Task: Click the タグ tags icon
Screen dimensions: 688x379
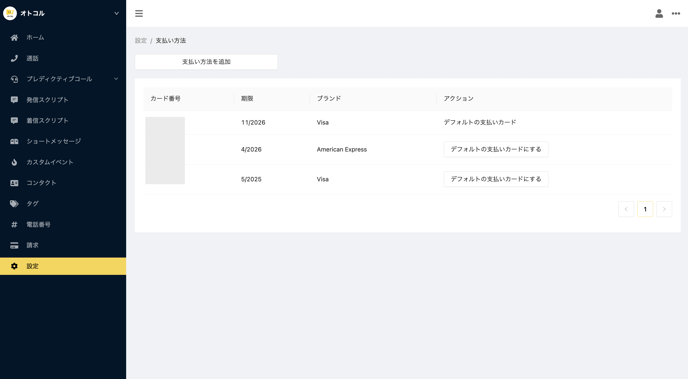Action: (x=14, y=204)
